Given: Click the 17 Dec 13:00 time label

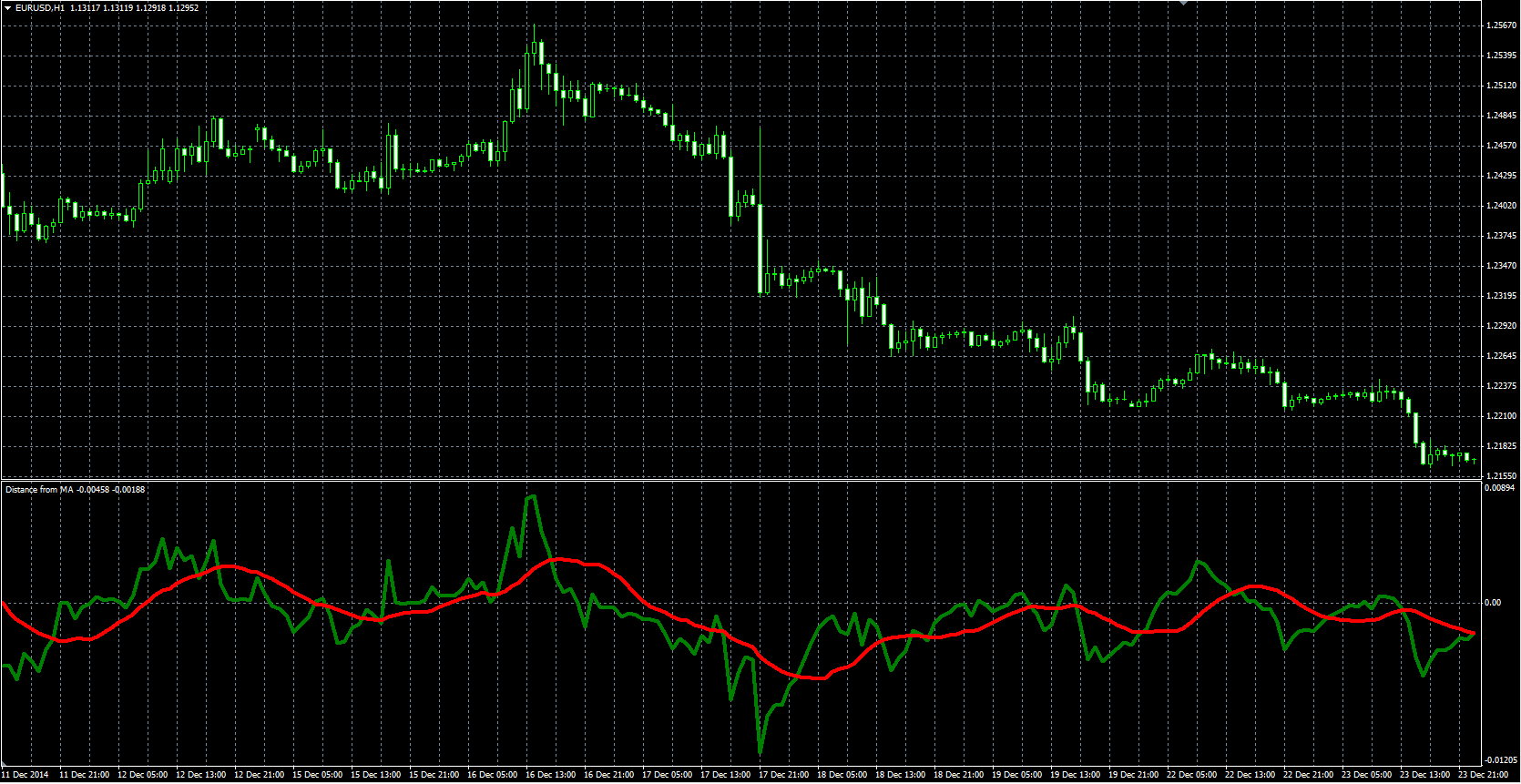Looking at the screenshot, I should [x=725, y=775].
